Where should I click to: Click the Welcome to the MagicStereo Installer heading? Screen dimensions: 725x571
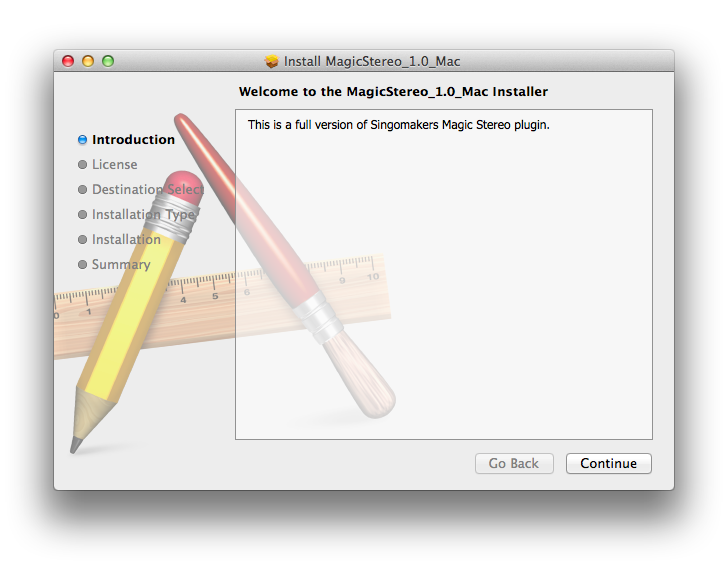[393, 92]
